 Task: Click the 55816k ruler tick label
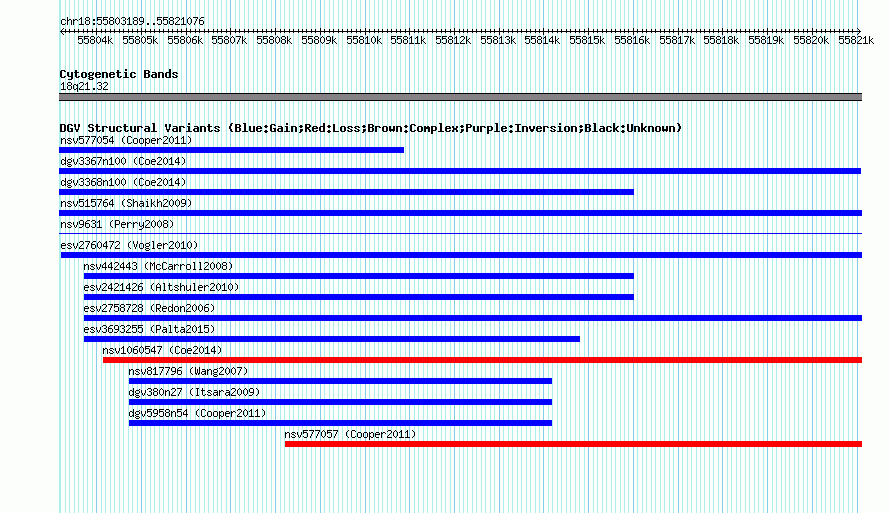click(632, 40)
